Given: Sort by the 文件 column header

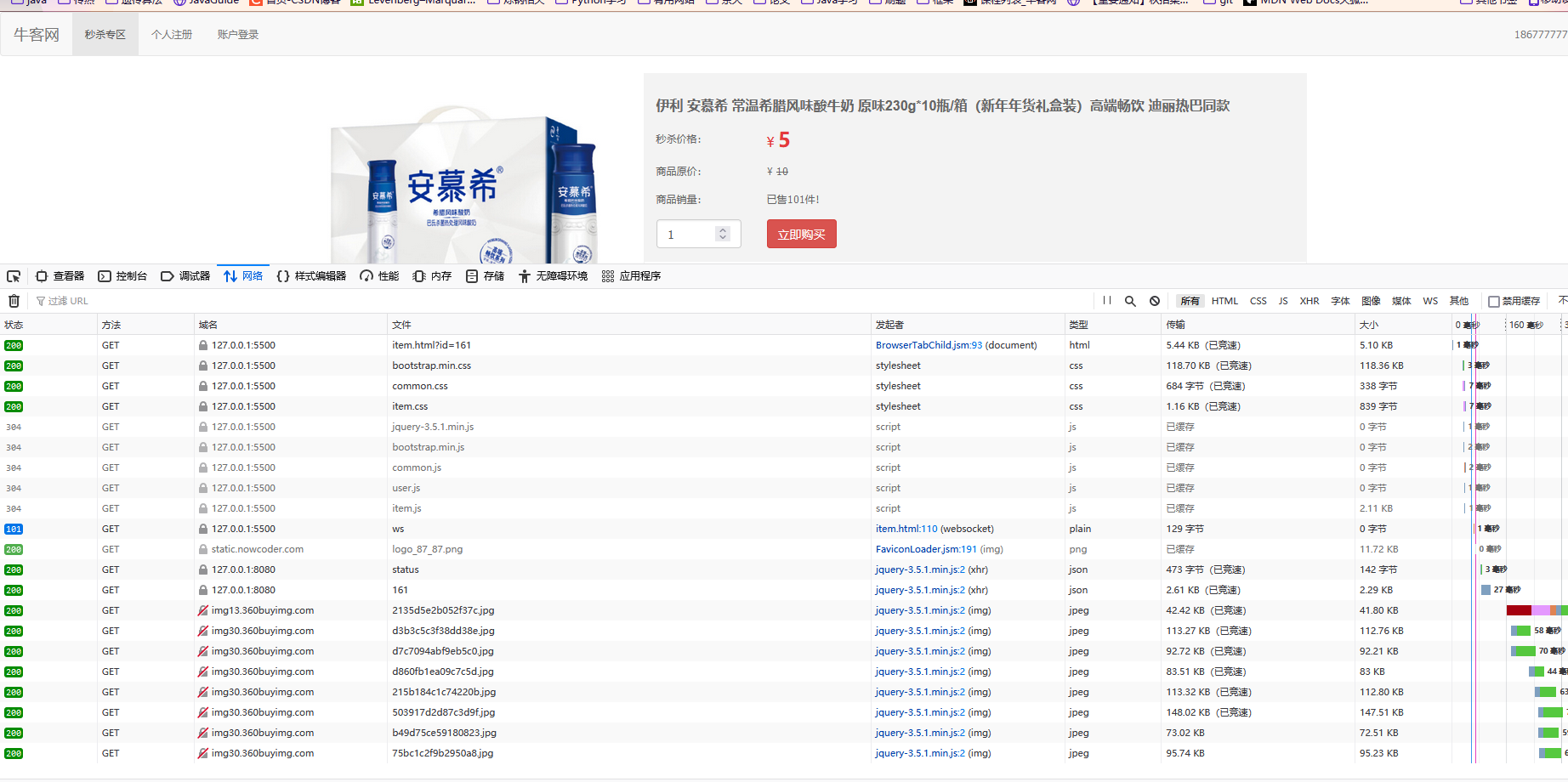Looking at the screenshot, I should point(629,325).
